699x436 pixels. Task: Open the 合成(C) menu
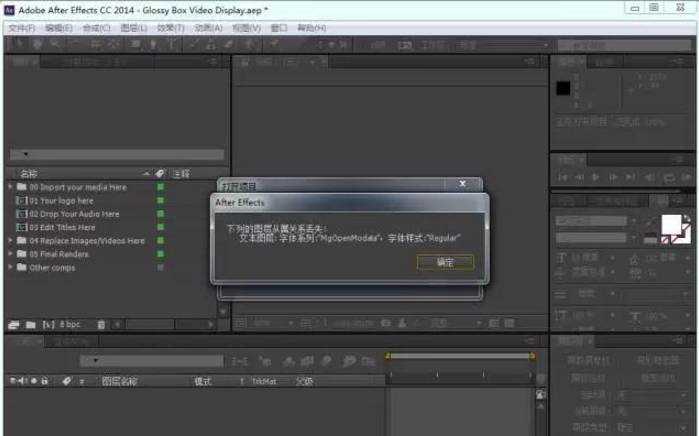point(96,28)
